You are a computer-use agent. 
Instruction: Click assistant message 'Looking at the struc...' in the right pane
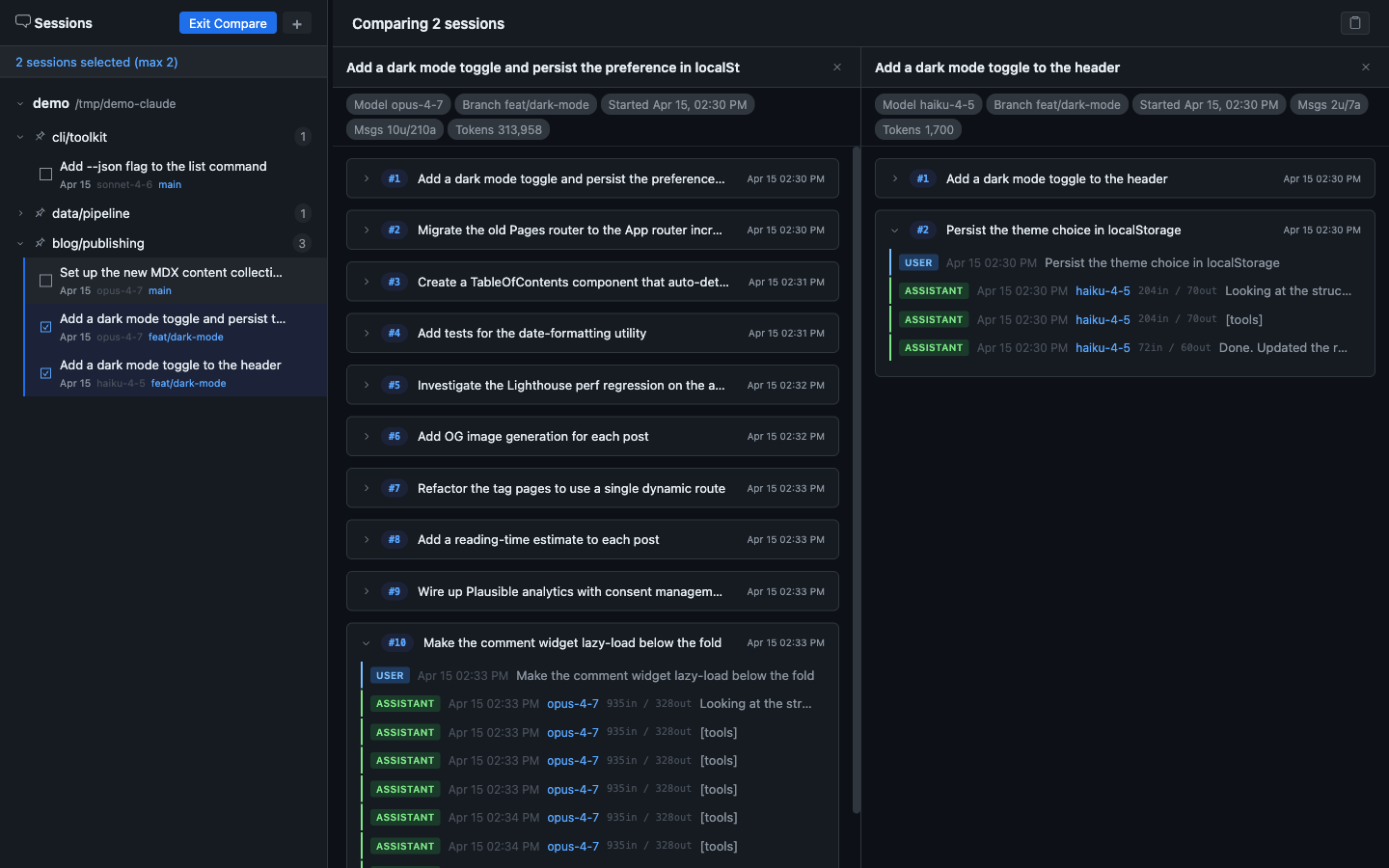point(1125,290)
